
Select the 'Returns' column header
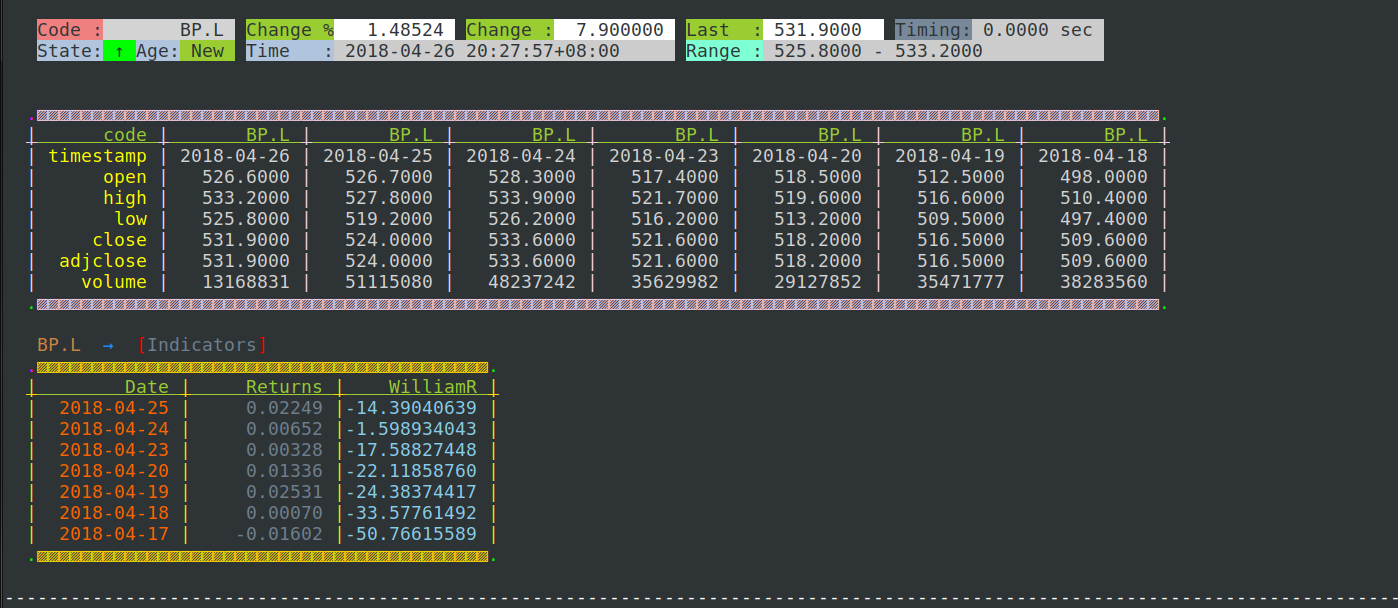coord(285,387)
